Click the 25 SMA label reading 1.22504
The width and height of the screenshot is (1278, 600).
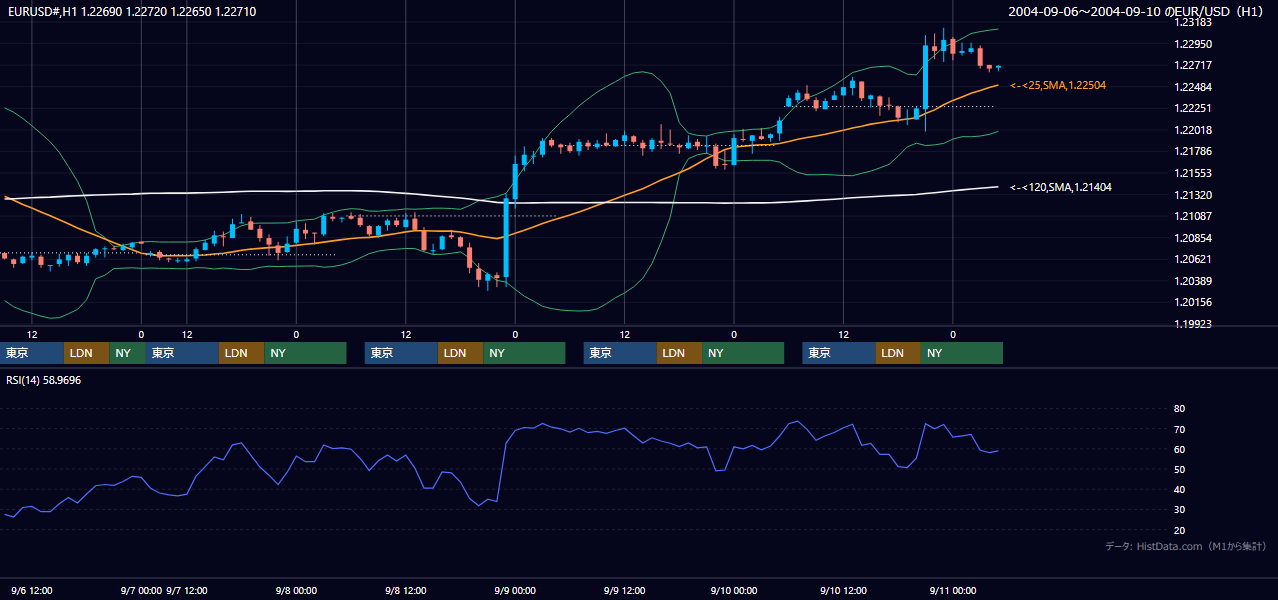click(x=1058, y=86)
